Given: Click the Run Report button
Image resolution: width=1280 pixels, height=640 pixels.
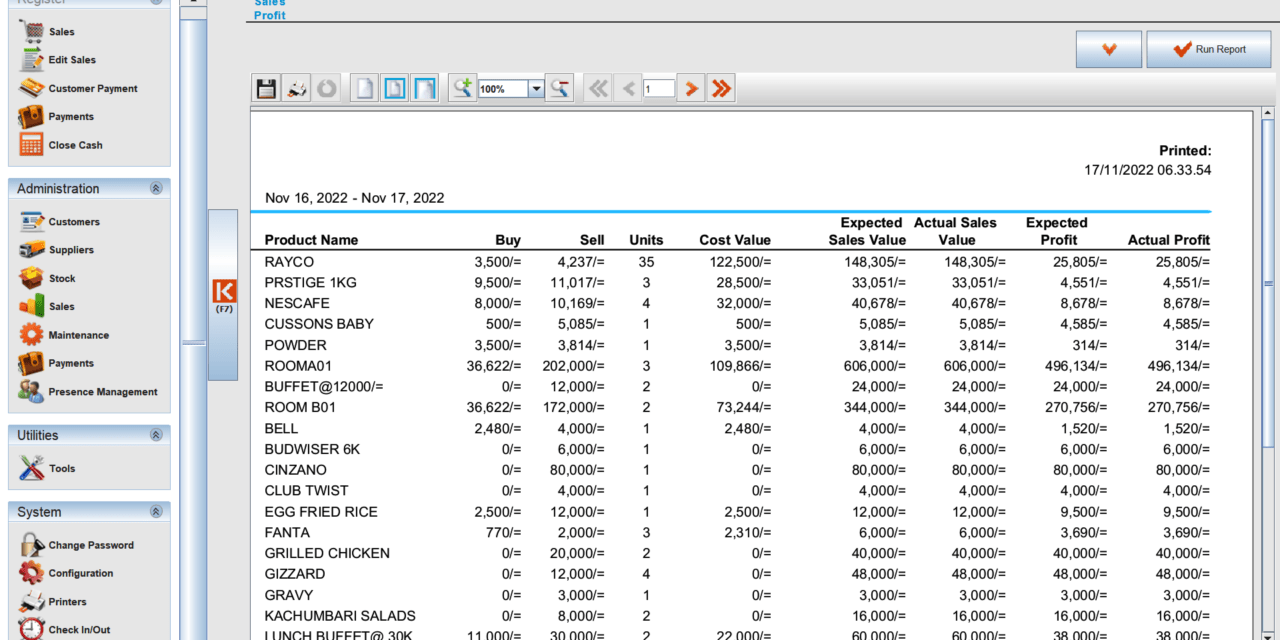Looking at the screenshot, I should [x=1208, y=49].
